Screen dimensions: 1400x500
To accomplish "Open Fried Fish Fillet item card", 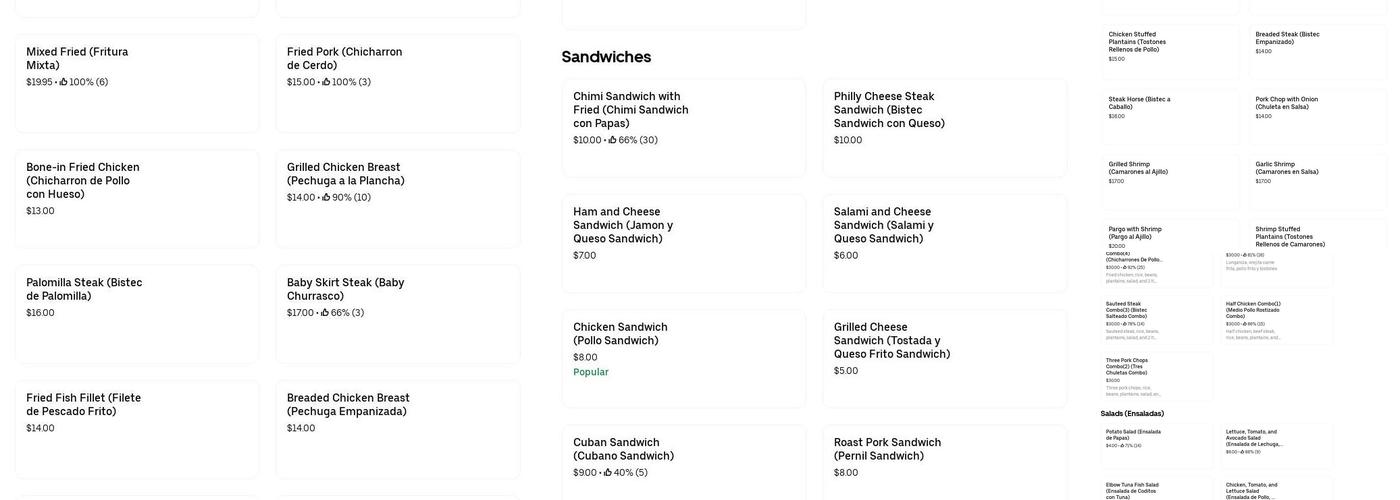I will tap(137, 428).
